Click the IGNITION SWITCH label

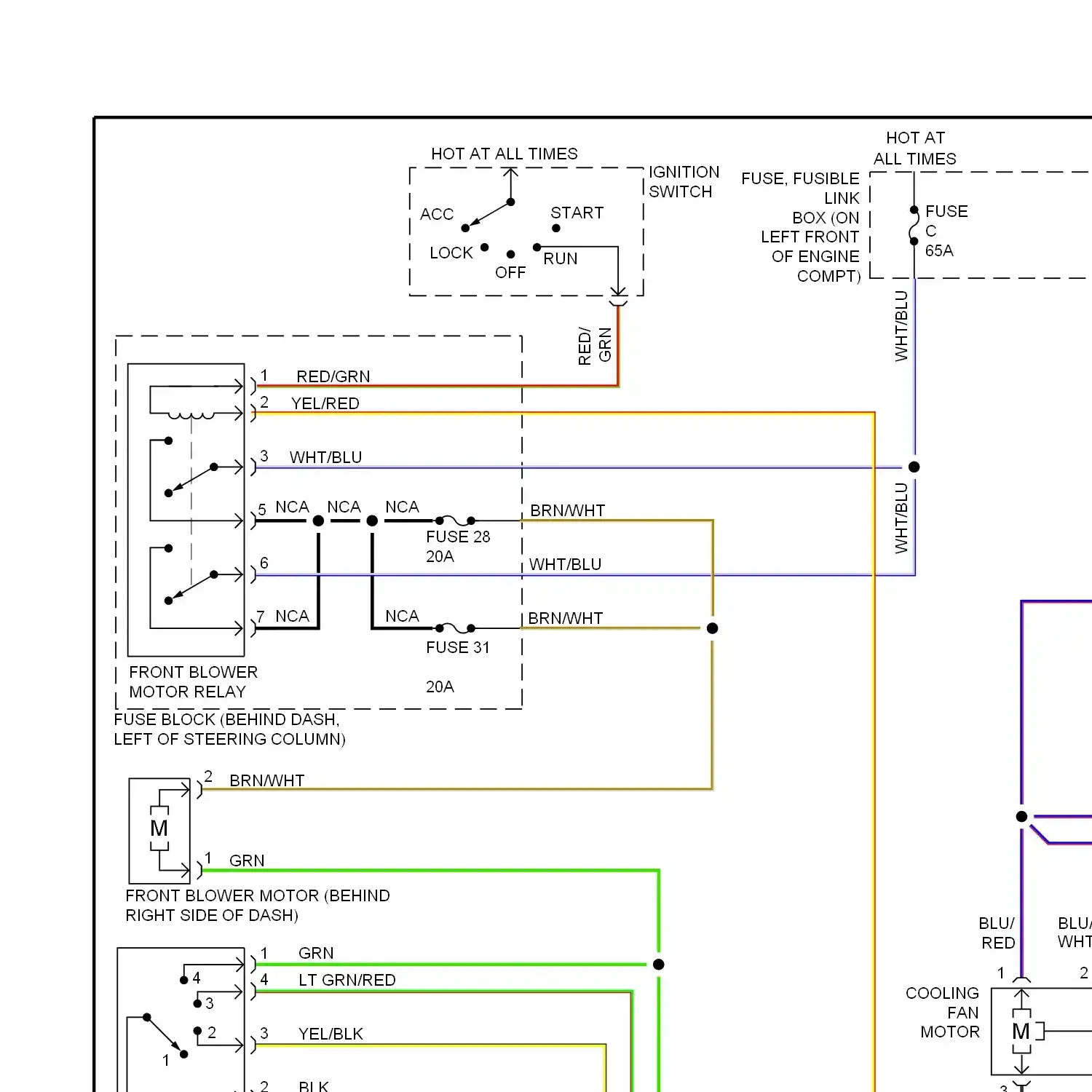click(x=684, y=182)
